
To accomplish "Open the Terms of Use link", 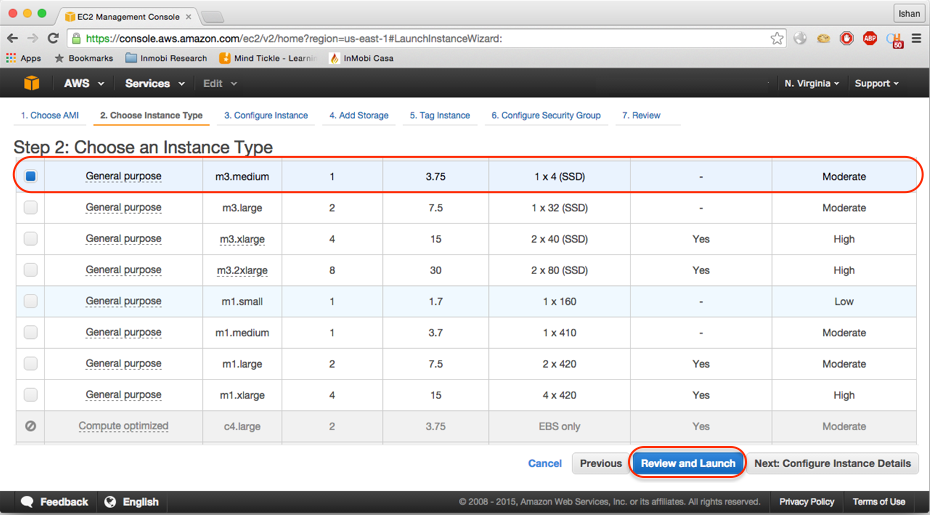I will tap(879, 502).
